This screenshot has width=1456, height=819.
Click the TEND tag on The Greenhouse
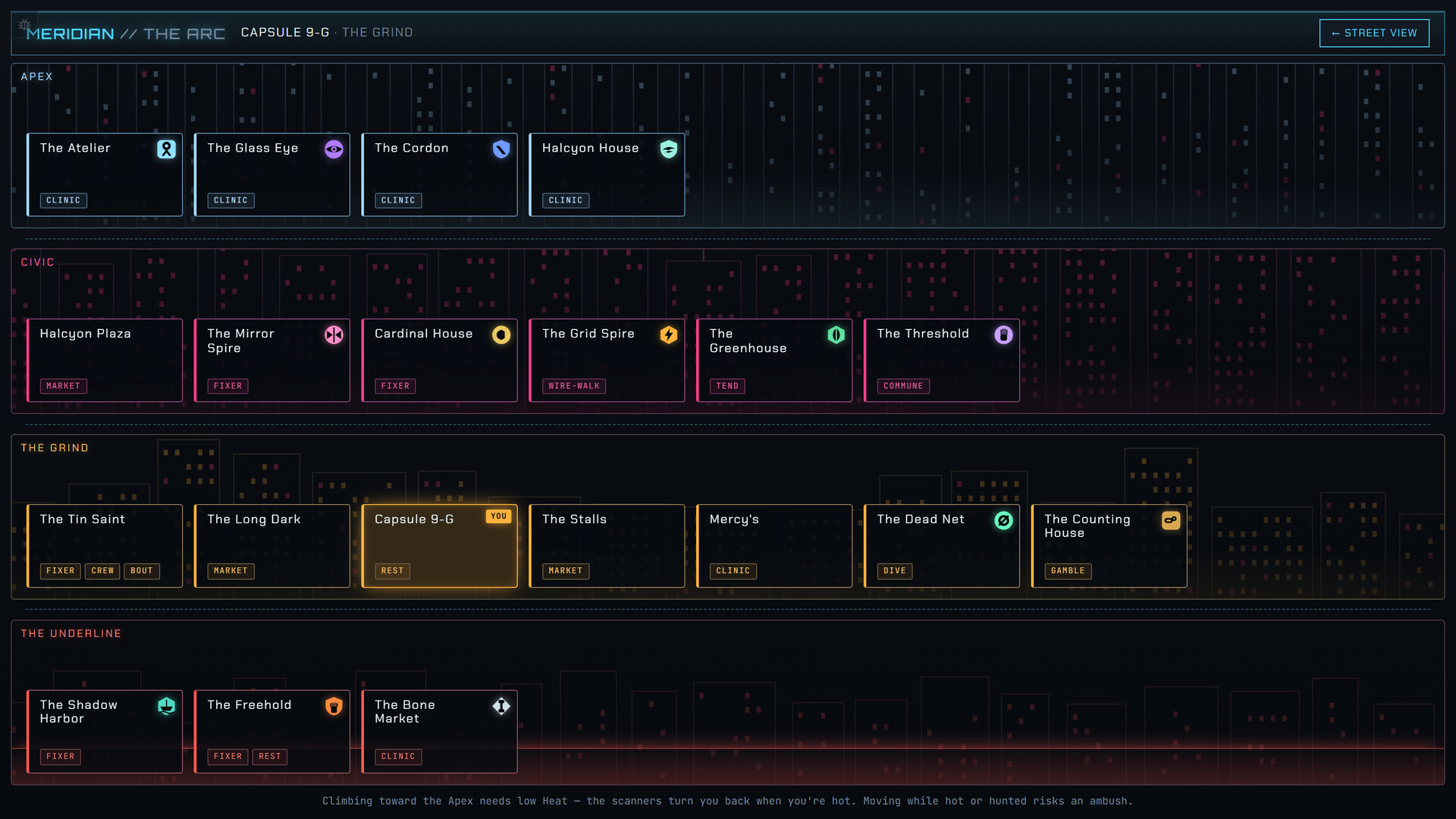(x=727, y=387)
